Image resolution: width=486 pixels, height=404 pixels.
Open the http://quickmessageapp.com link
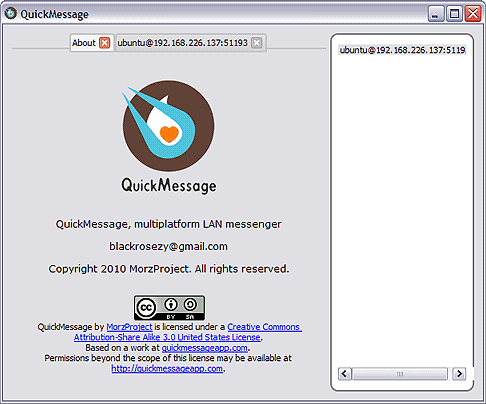(167, 369)
